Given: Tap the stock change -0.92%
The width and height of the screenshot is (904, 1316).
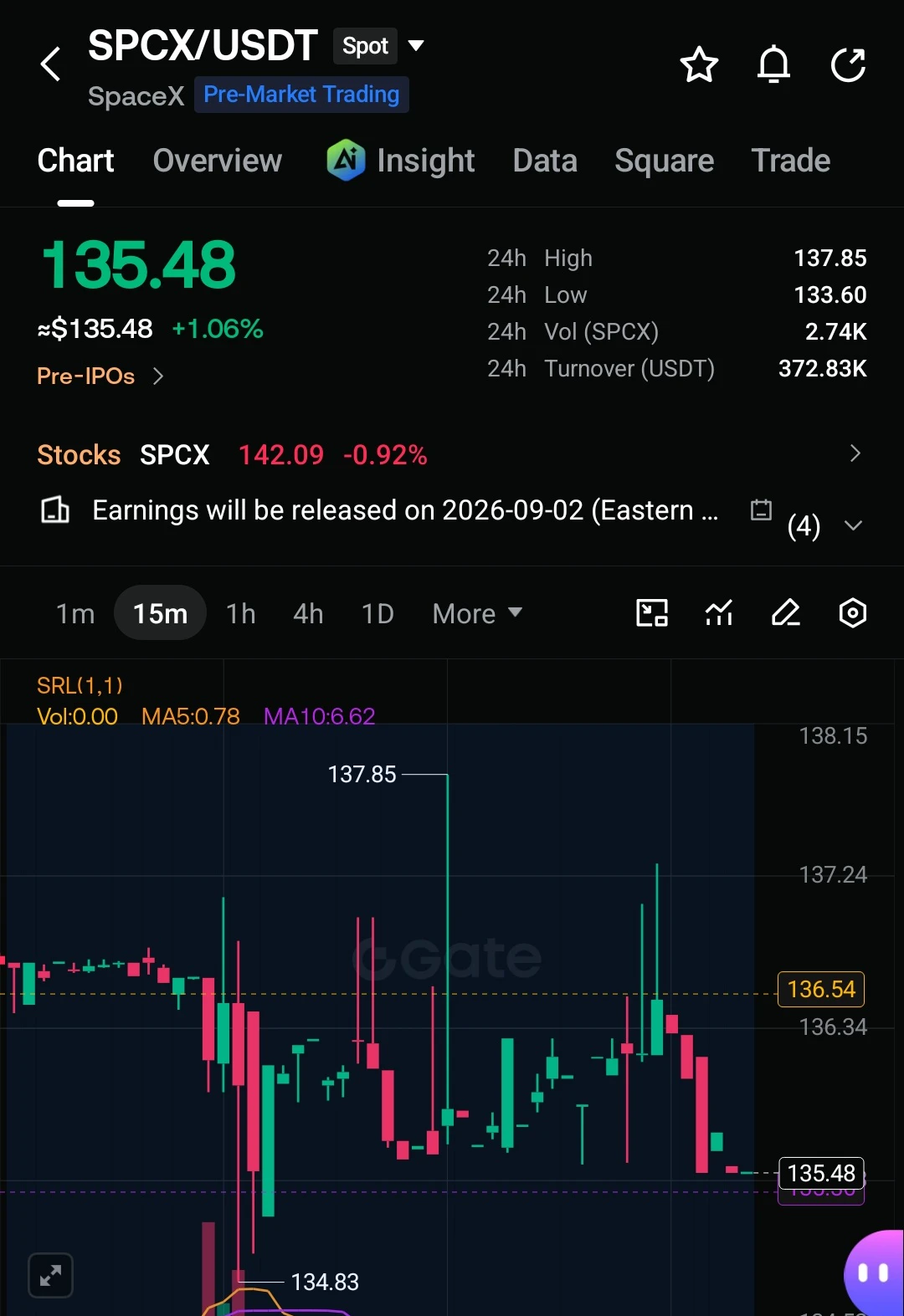Looking at the screenshot, I should click(x=385, y=454).
